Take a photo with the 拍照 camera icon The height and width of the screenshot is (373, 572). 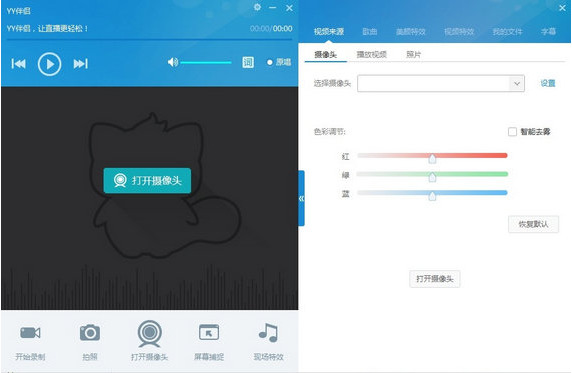coord(90,332)
